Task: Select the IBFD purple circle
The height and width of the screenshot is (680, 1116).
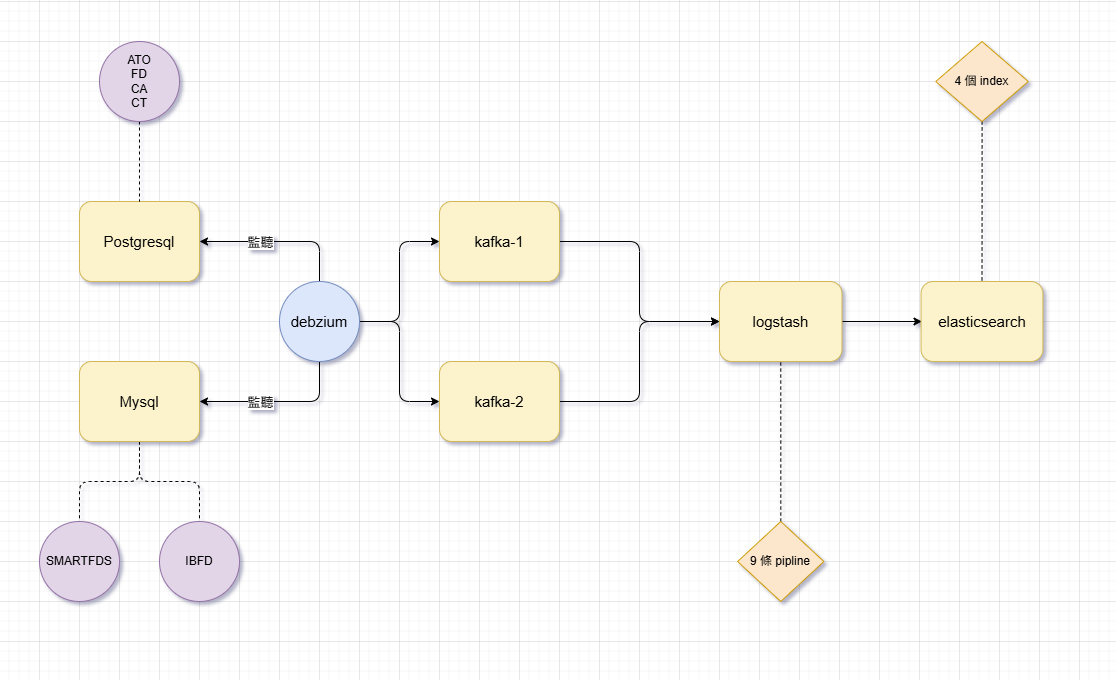Action: click(199, 561)
